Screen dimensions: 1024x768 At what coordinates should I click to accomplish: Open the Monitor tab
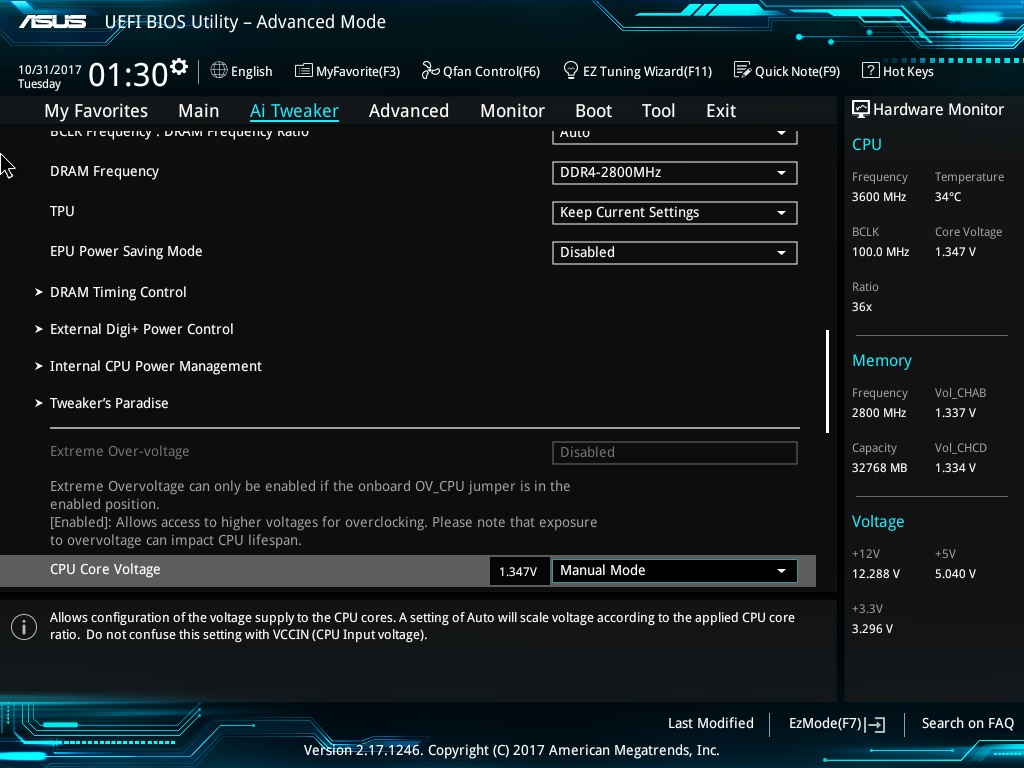tap(512, 111)
